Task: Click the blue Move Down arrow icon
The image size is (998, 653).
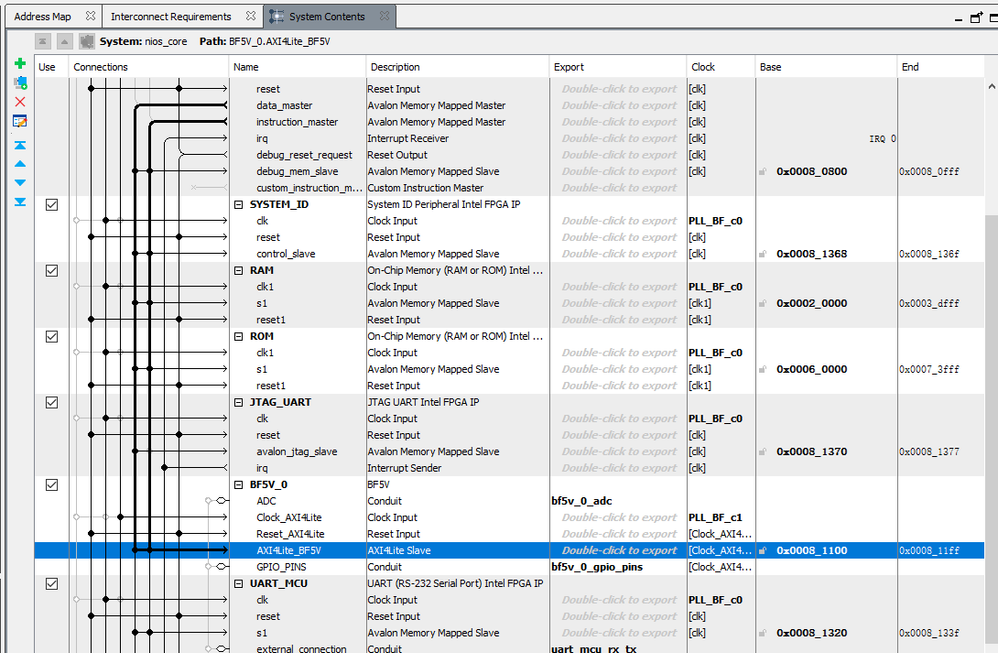Action: 20,183
